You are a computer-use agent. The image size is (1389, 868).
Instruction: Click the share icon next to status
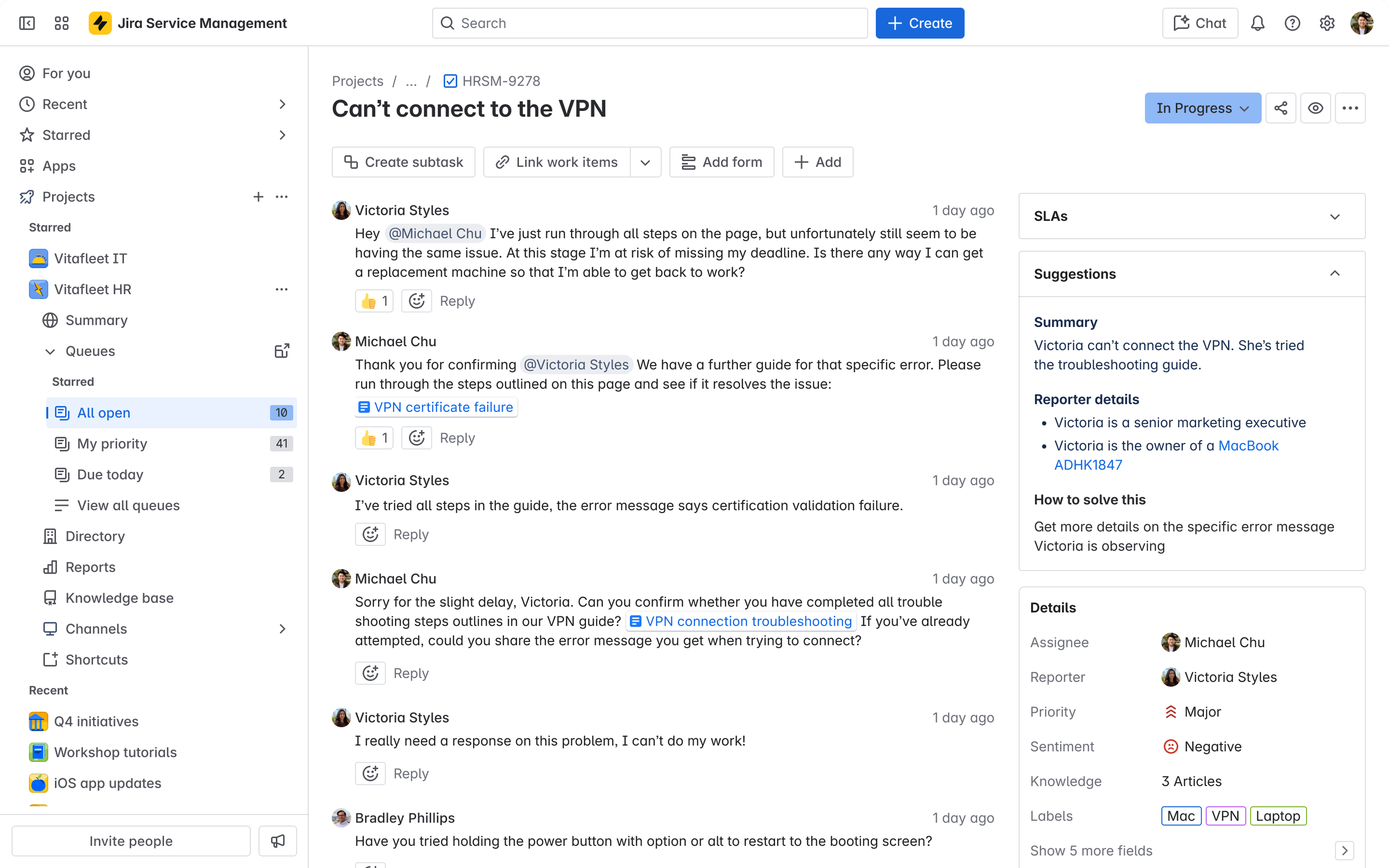coord(1280,108)
